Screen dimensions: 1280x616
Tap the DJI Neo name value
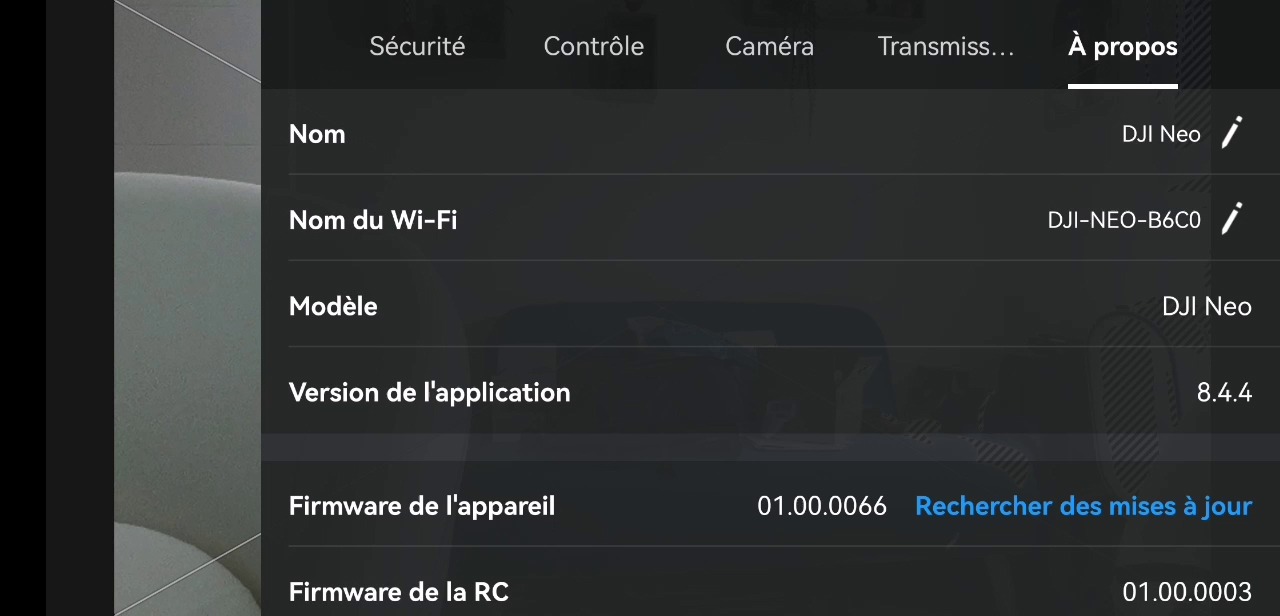click(1161, 134)
